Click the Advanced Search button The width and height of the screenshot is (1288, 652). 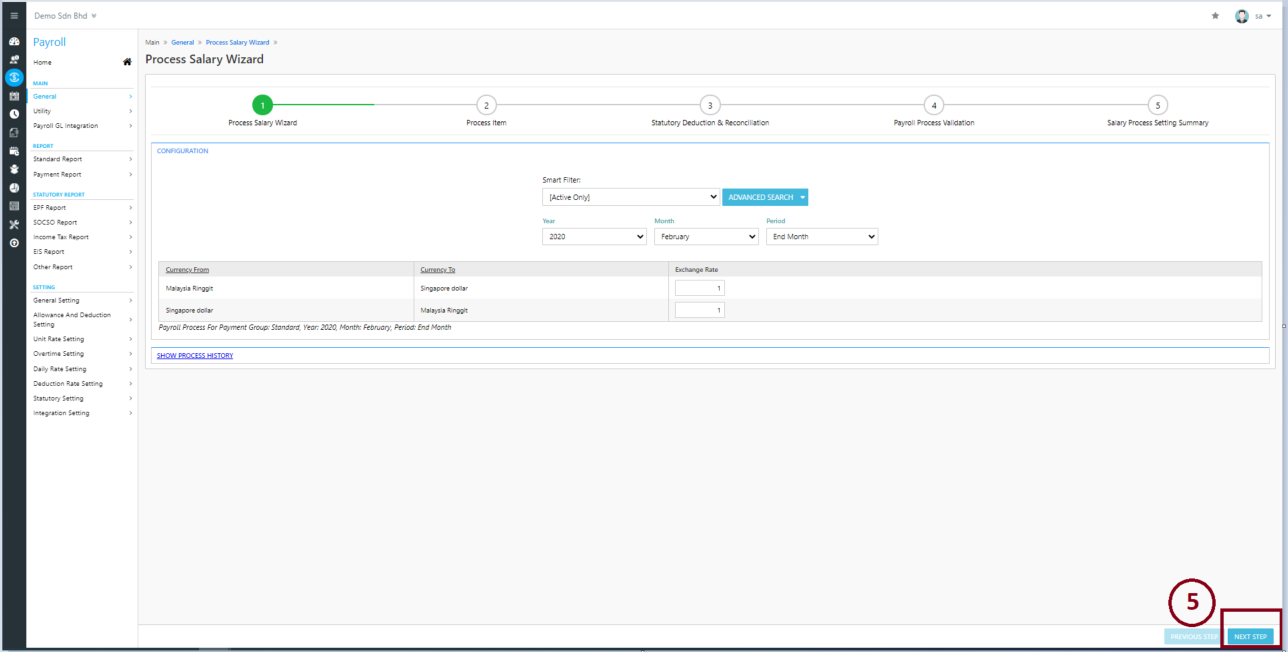(x=760, y=197)
